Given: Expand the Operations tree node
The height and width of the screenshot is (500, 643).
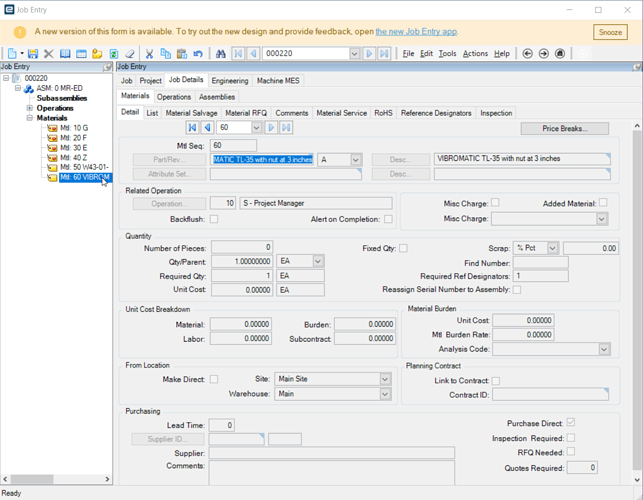Looking at the screenshot, I should [30, 108].
